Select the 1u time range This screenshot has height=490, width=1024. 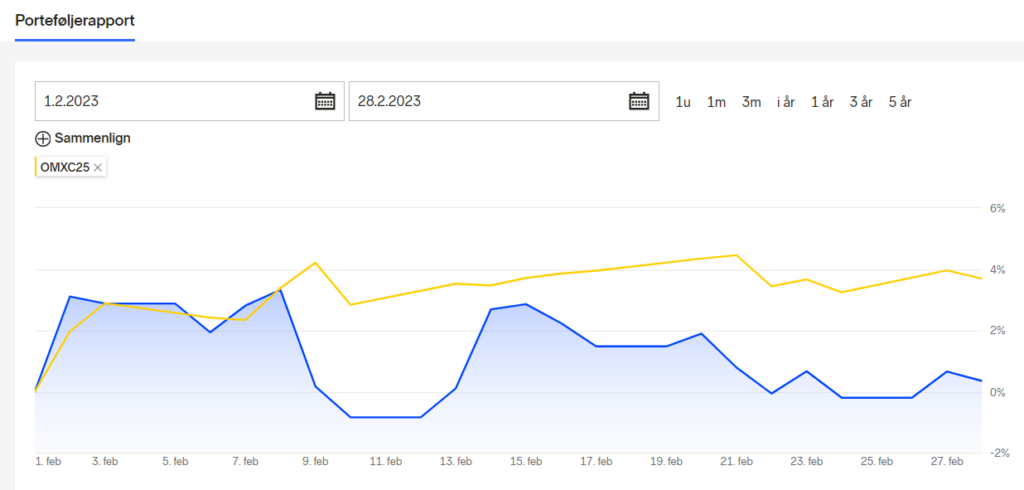tap(683, 103)
